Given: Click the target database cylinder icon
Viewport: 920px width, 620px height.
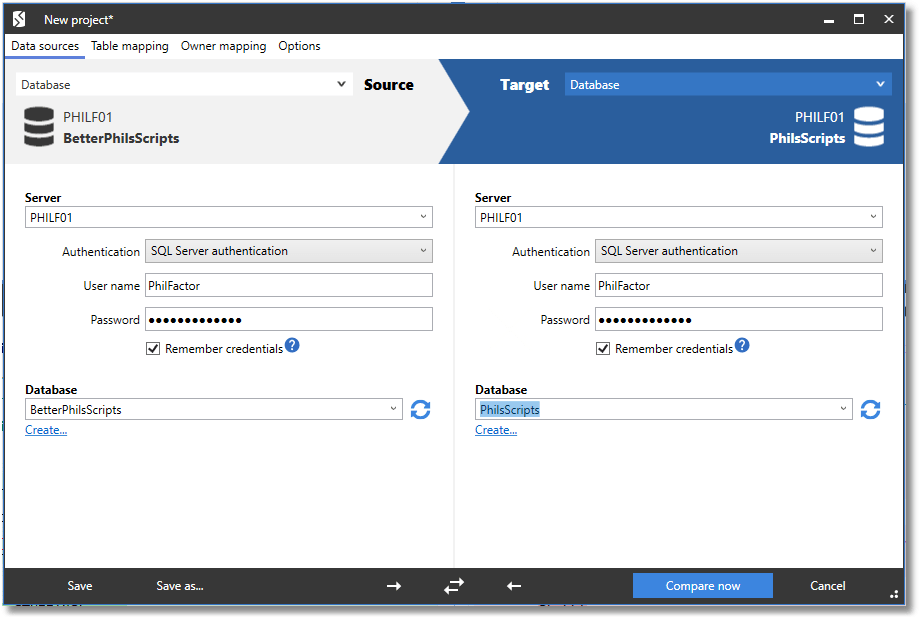Looking at the screenshot, I should 868,126.
